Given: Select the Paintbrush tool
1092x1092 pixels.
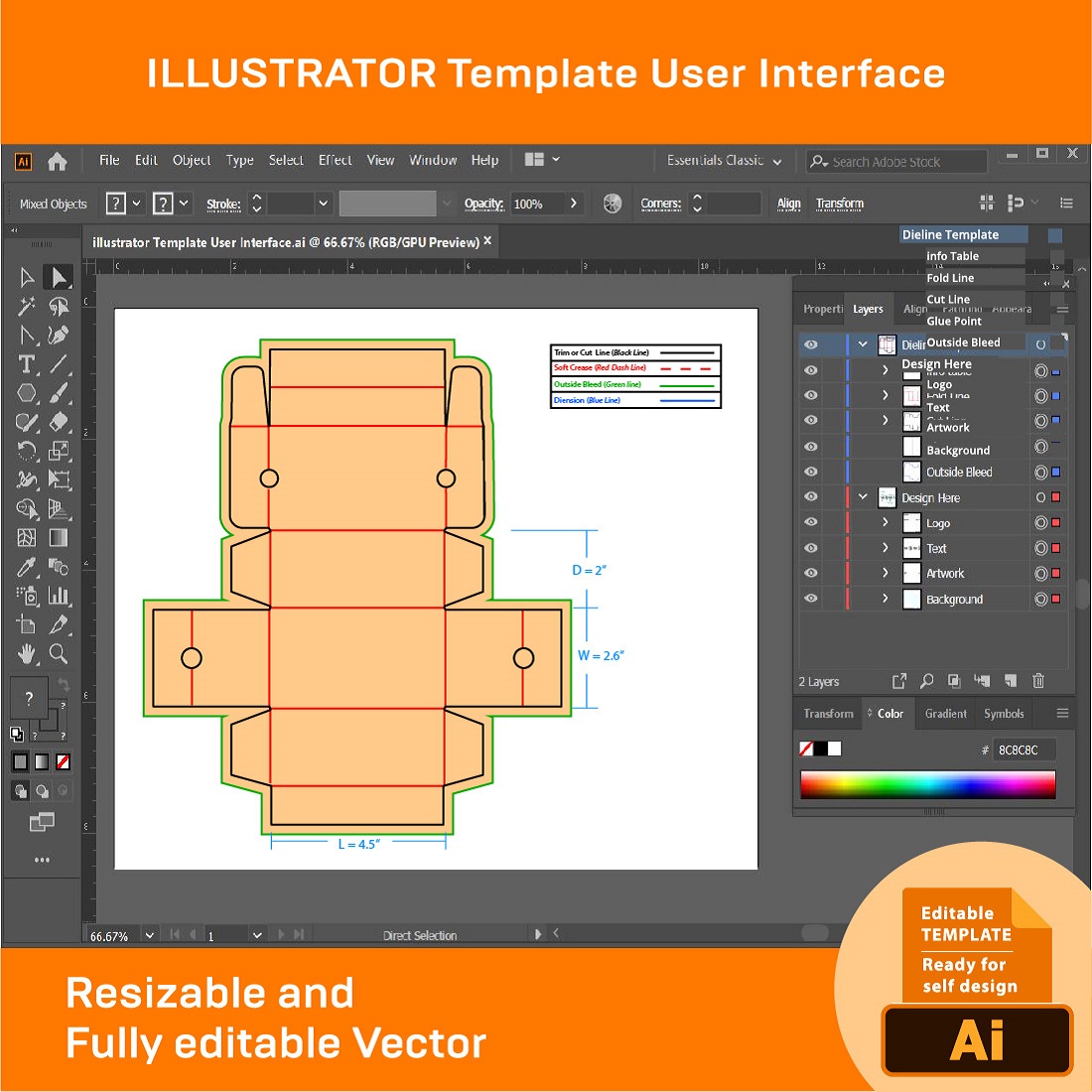Looking at the screenshot, I should coord(59,393).
